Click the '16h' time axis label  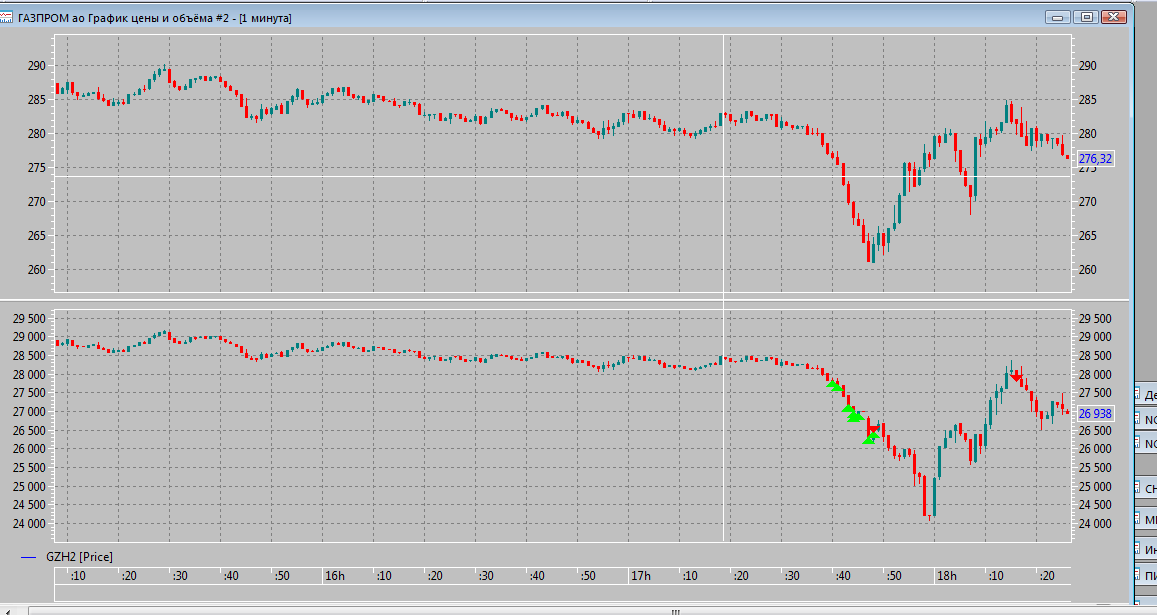click(334, 576)
